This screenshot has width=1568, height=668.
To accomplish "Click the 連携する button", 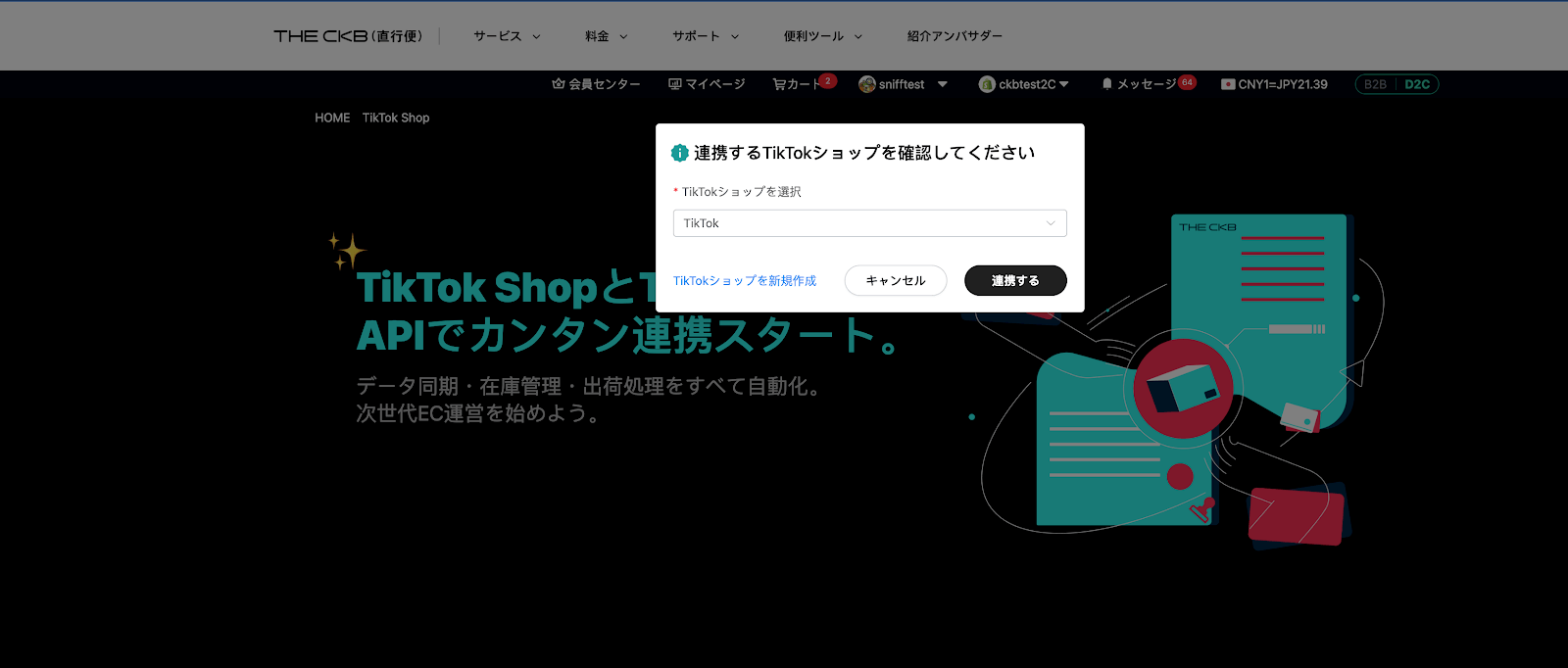I will coord(1015,280).
